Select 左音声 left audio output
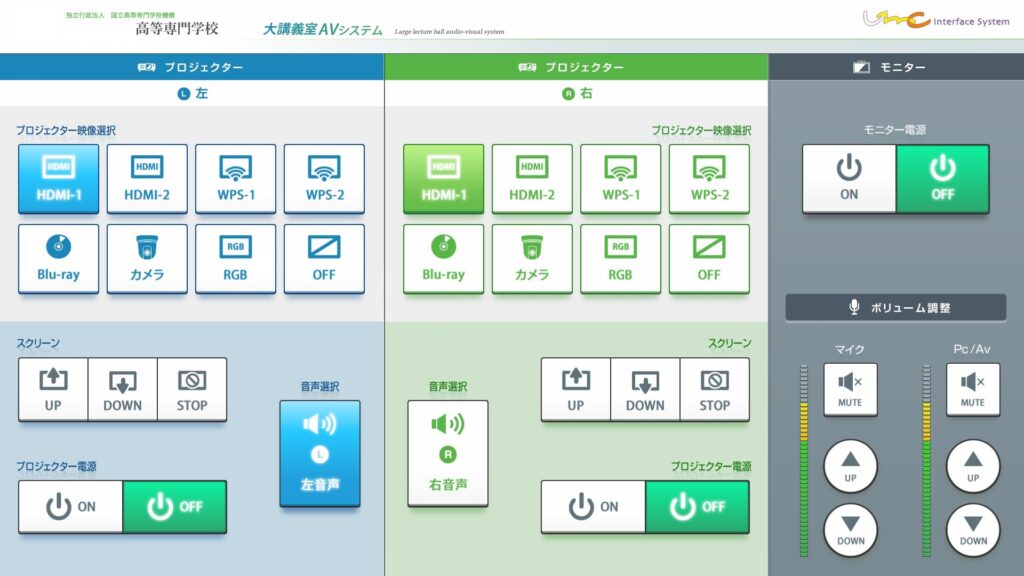Screen dimensions: 1024x576 click(x=320, y=453)
